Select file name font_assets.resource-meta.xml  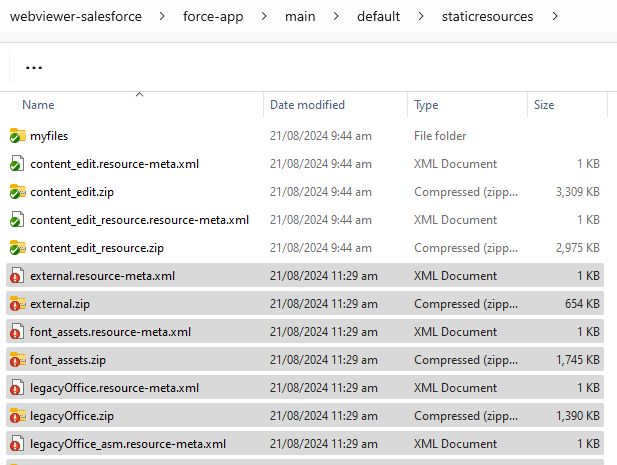111,332
